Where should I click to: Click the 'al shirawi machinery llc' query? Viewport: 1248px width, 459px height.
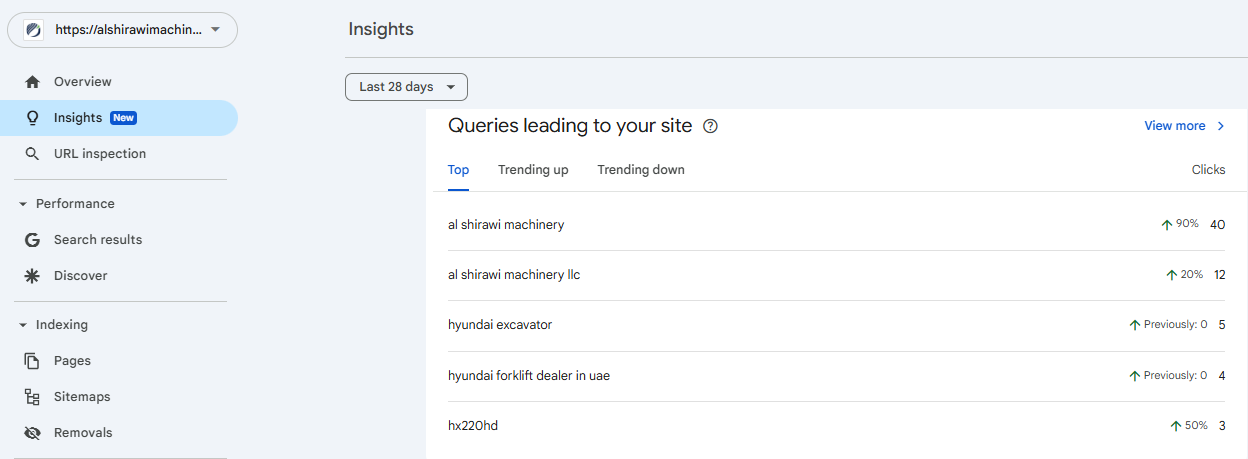[x=514, y=275]
